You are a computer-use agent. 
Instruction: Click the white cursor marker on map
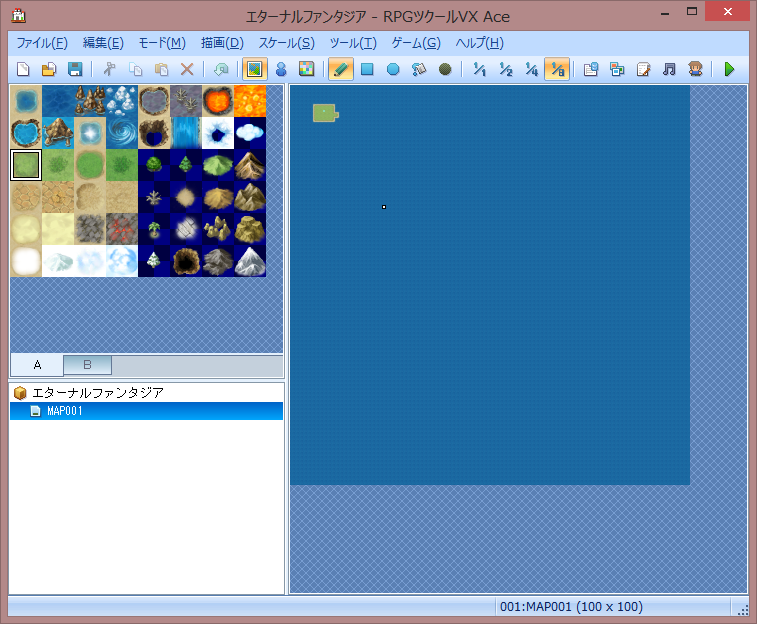(x=384, y=207)
